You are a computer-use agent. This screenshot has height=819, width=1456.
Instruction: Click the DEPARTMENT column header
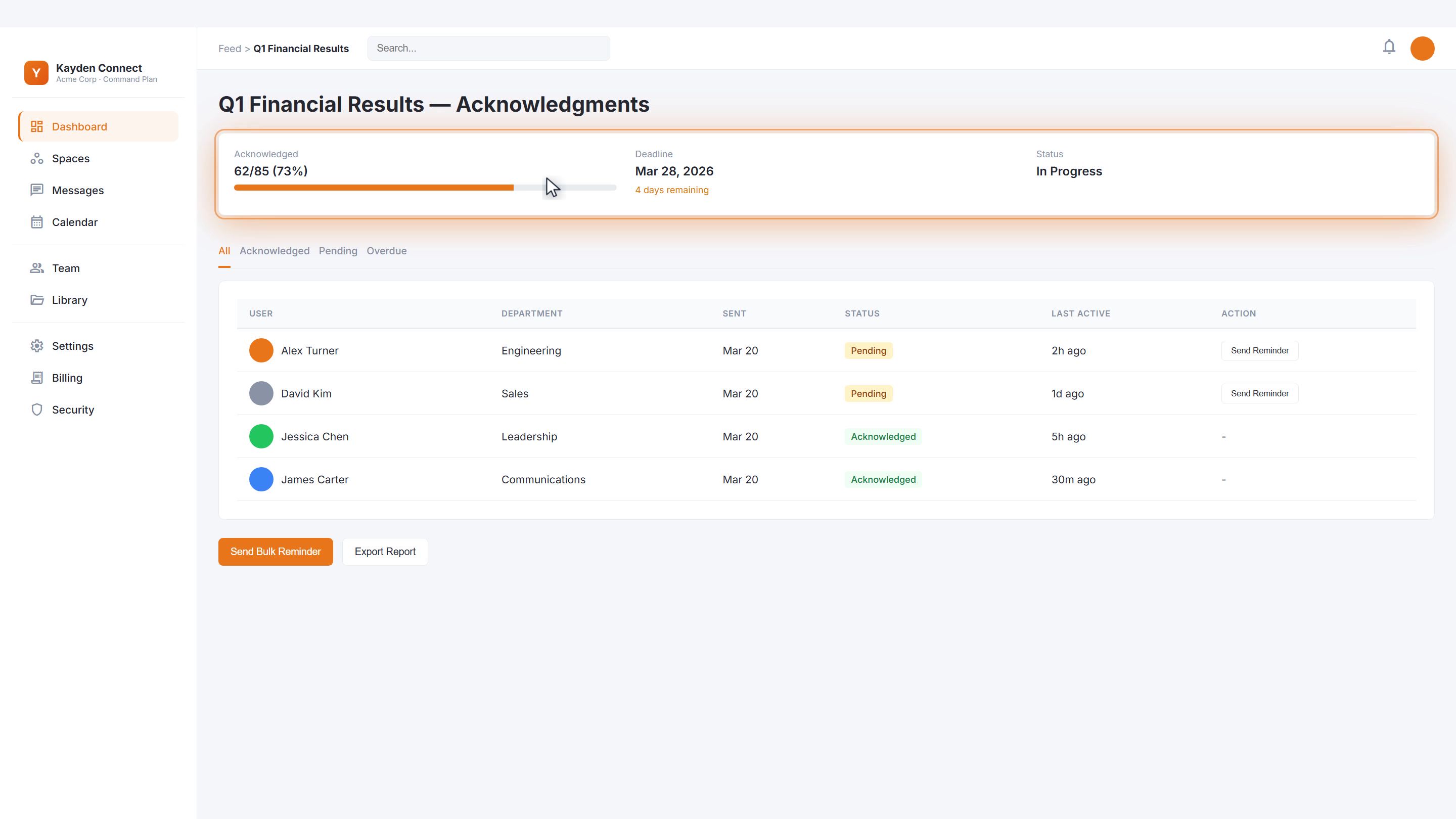coord(532,313)
